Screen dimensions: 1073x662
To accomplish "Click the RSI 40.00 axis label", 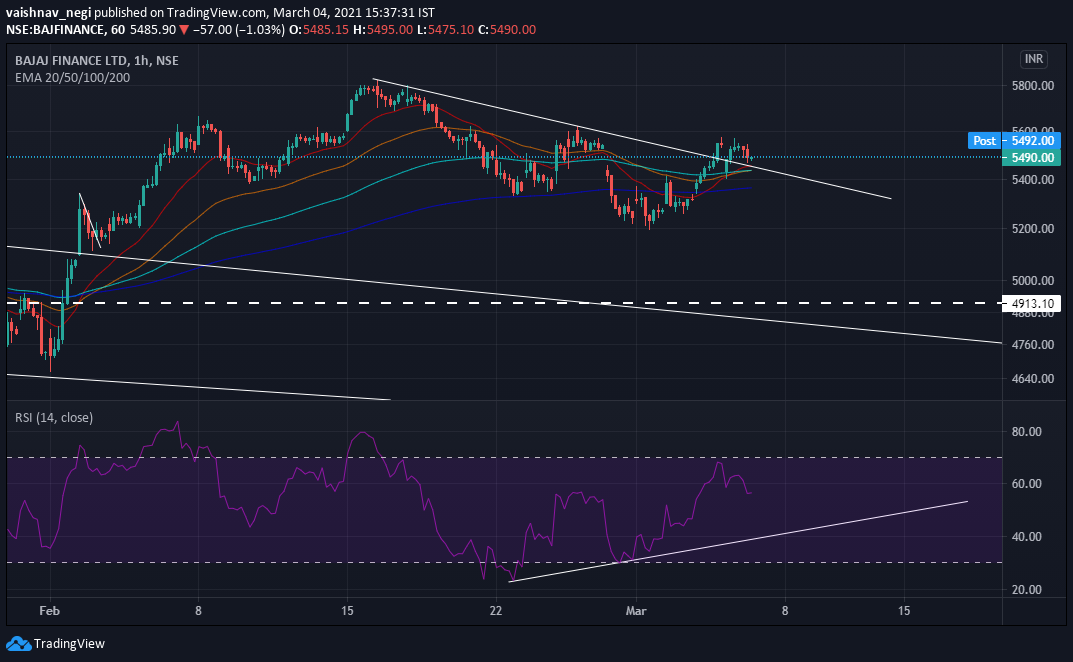I will click(x=1026, y=536).
